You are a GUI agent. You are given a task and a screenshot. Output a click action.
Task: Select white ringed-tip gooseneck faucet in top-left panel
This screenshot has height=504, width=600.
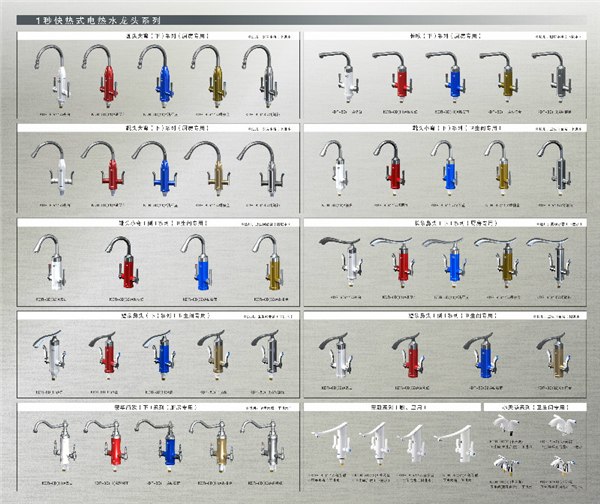tap(53, 76)
